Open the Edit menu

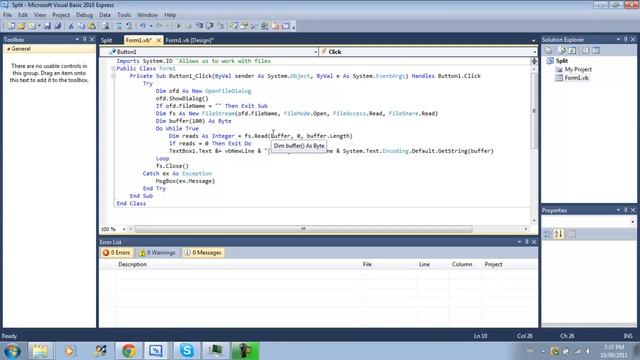click(23, 15)
